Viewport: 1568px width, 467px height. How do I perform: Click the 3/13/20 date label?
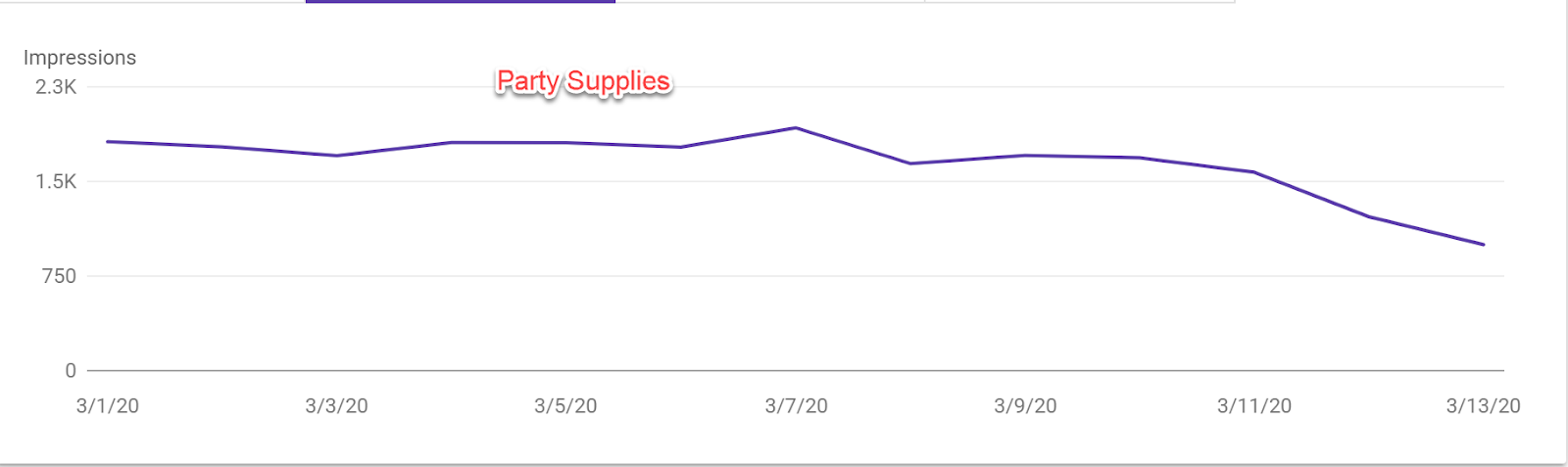click(1484, 405)
